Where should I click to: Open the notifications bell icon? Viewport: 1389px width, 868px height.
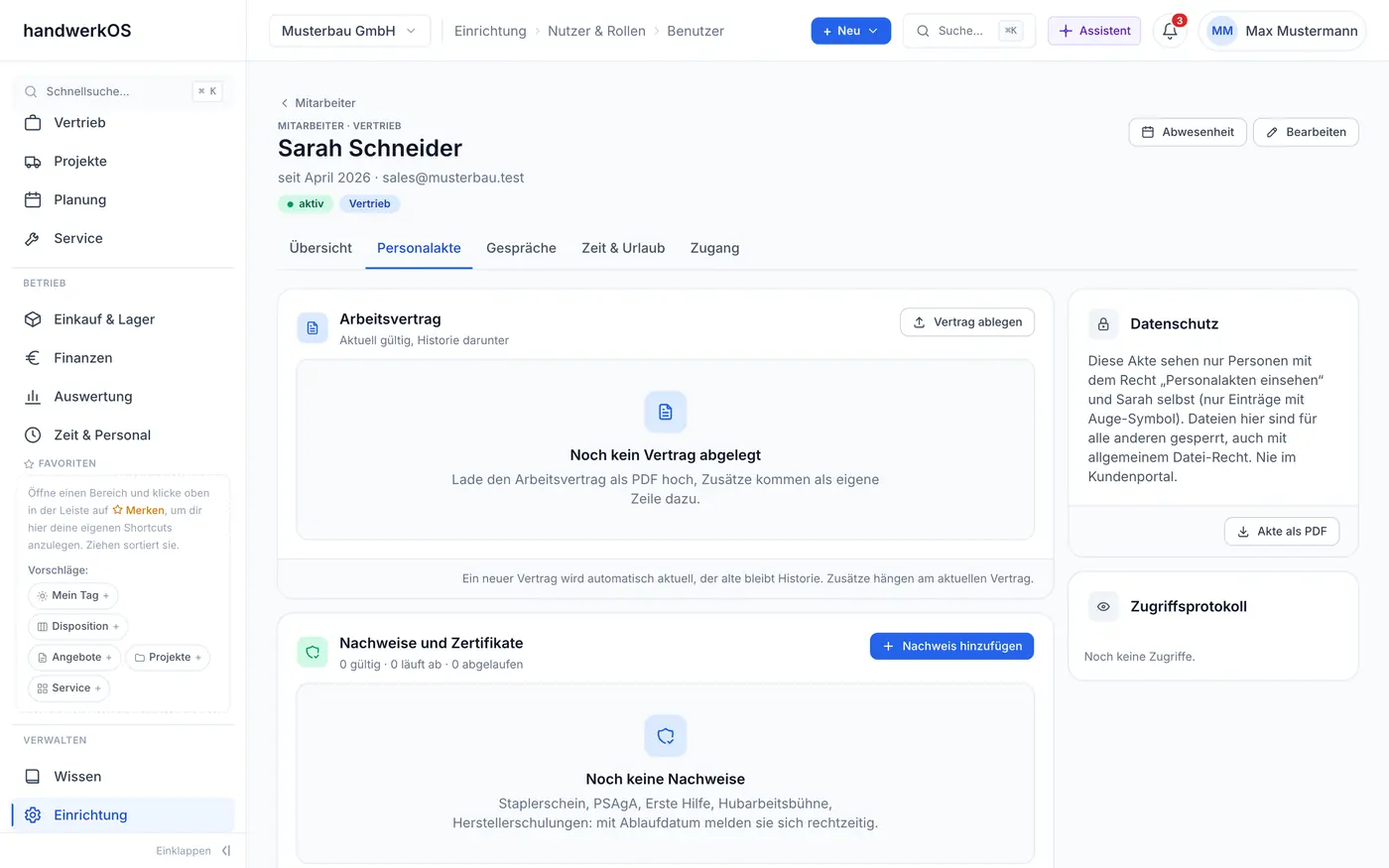coord(1170,31)
